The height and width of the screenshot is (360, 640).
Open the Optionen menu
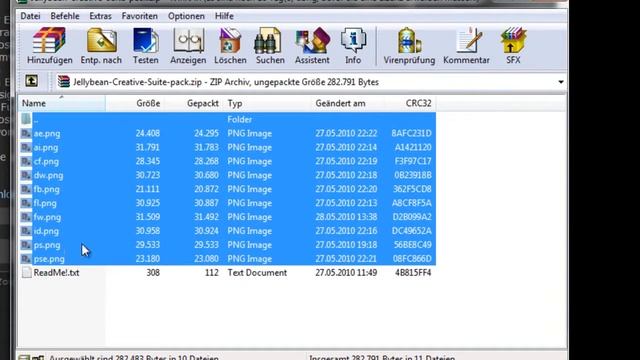[186, 16]
